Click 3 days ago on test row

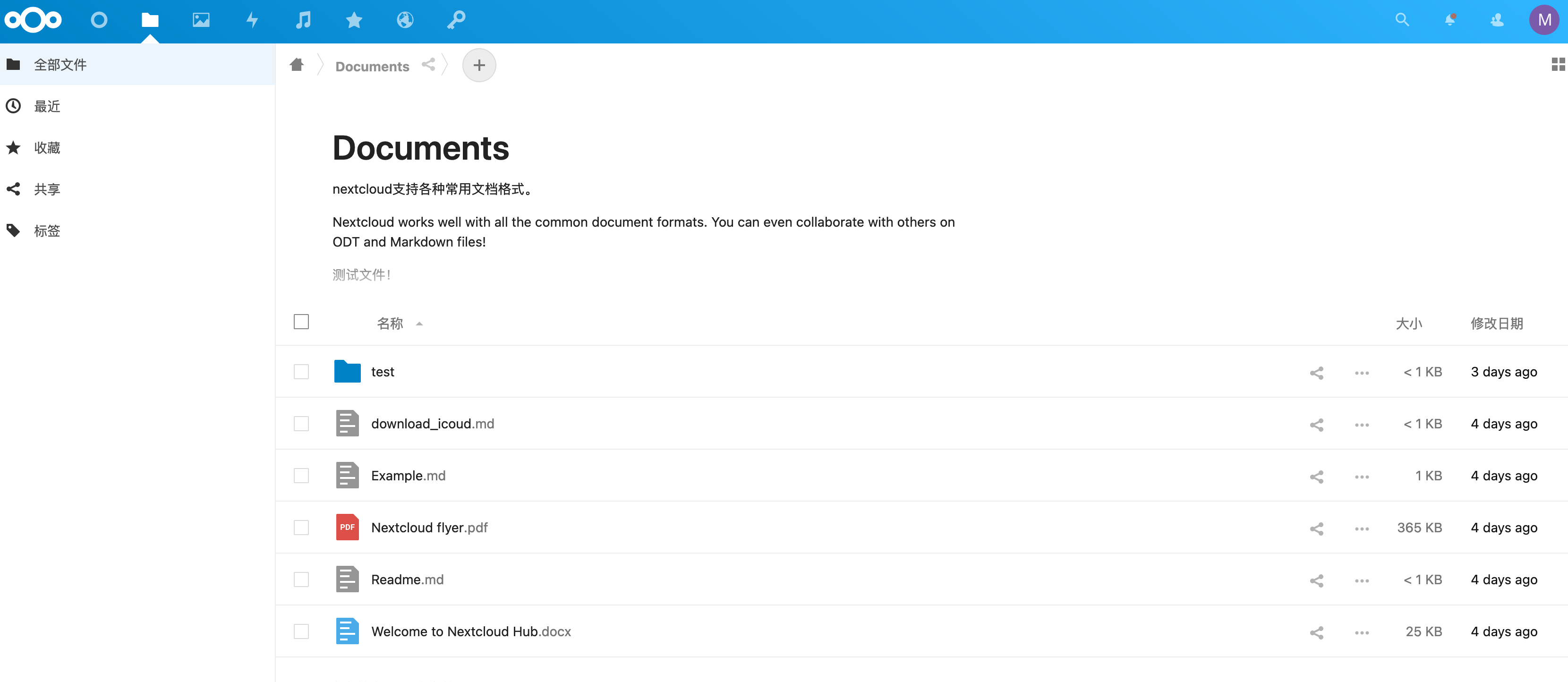[x=1503, y=371]
